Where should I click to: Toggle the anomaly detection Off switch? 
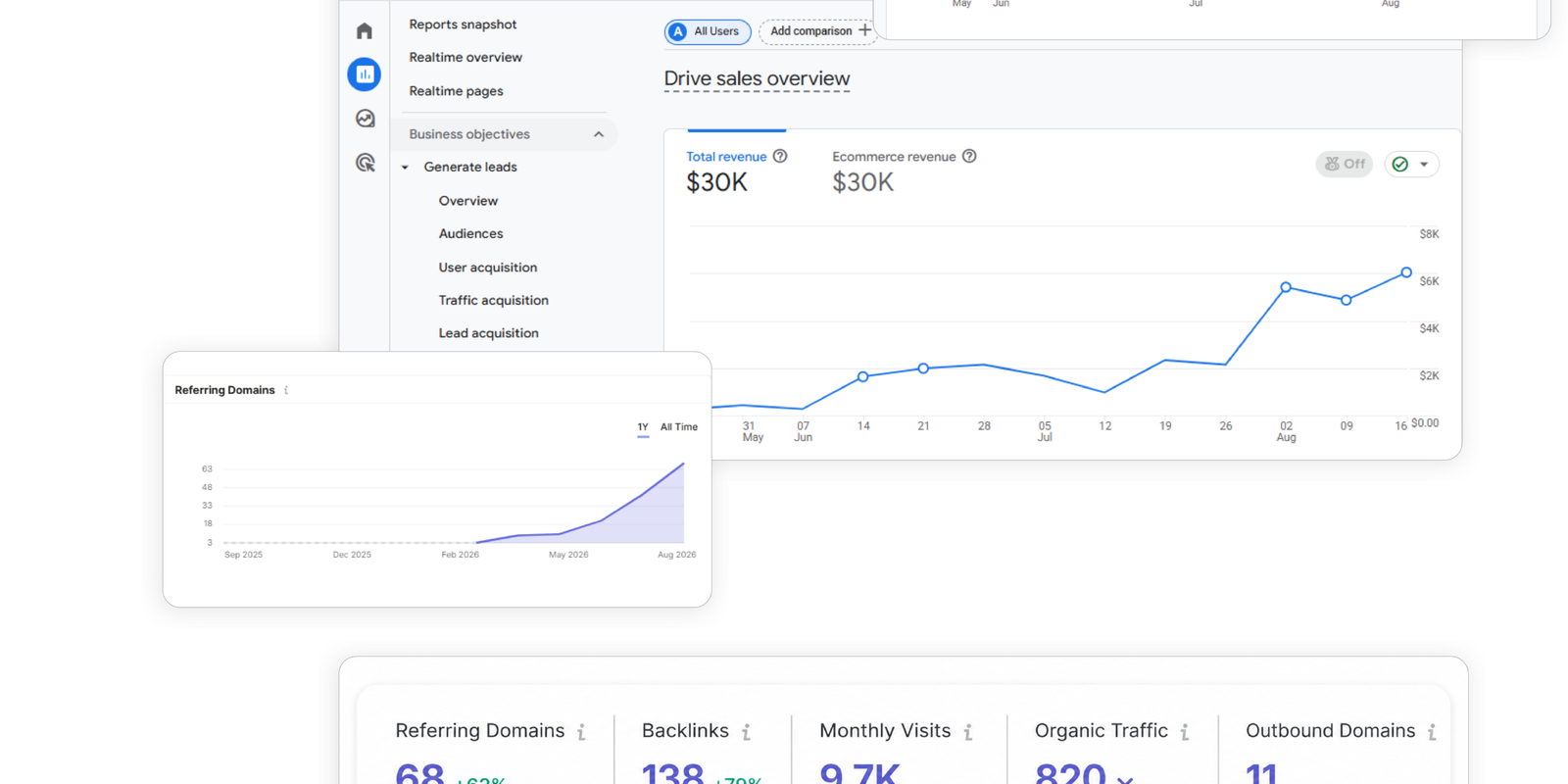click(x=1345, y=165)
